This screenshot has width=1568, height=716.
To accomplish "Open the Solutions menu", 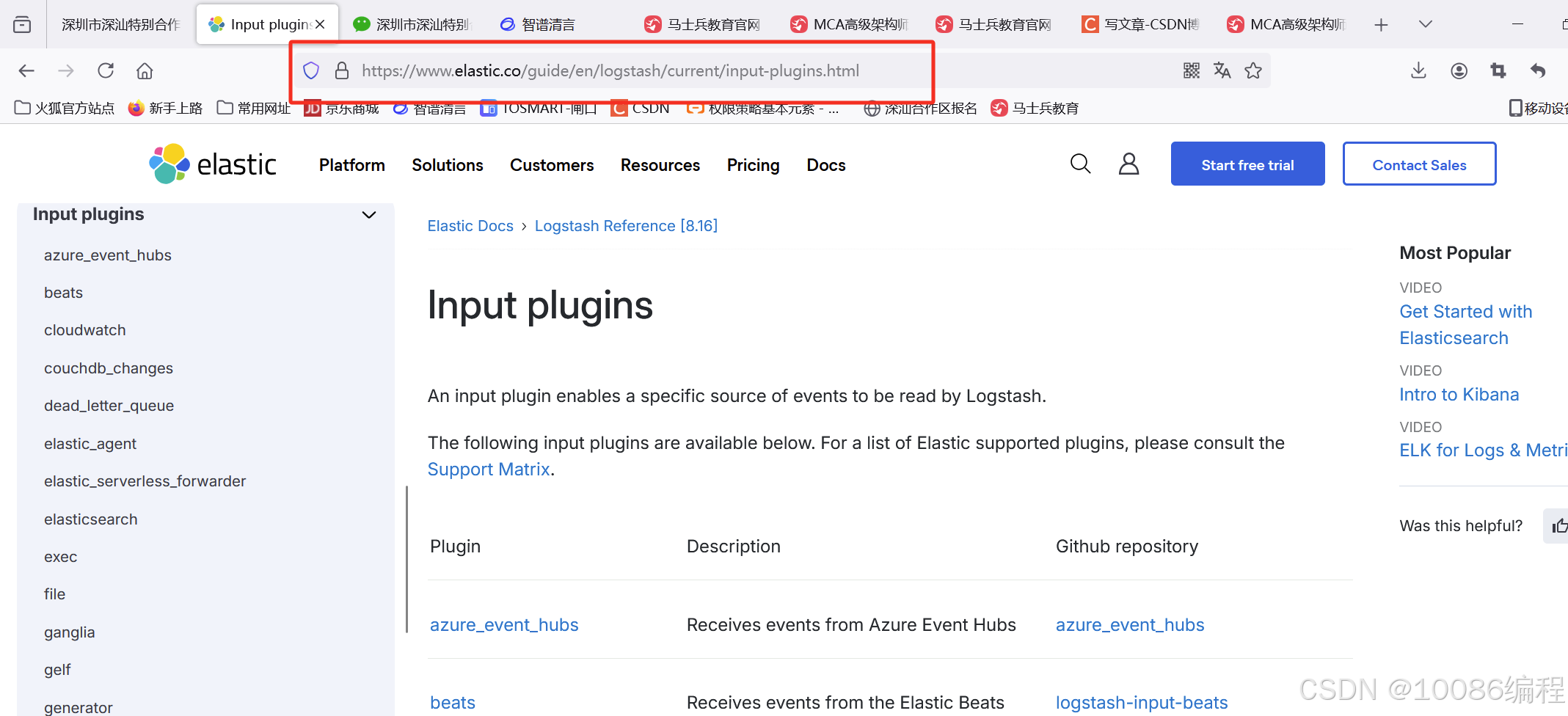I will coord(448,165).
